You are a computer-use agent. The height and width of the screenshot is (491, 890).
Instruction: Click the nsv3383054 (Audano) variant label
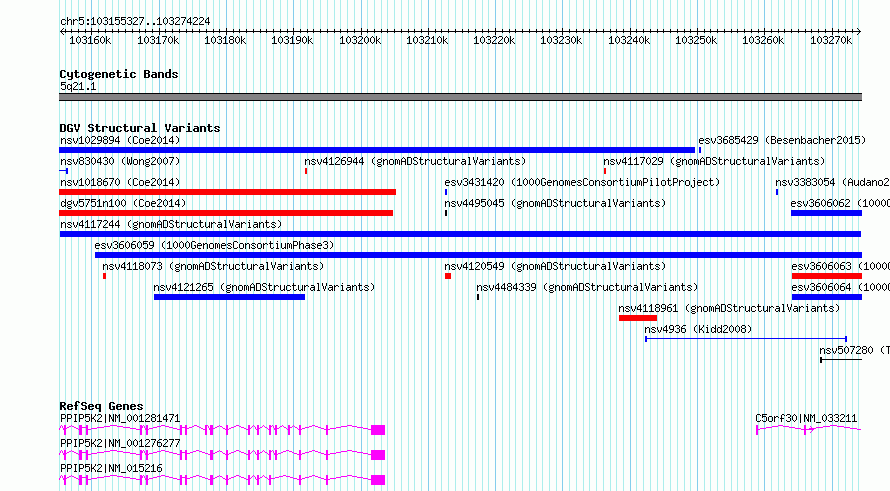coord(832,182)
